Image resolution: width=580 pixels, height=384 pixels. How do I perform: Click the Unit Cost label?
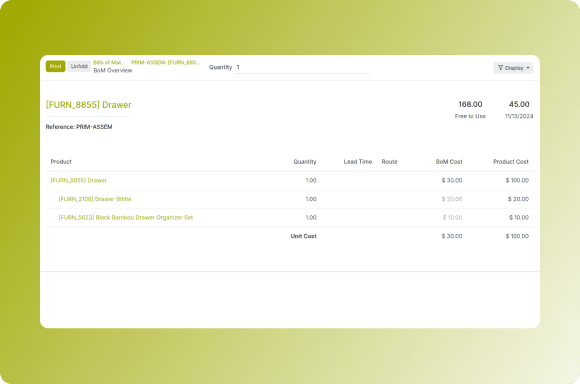pyautogui.click(x=303, y=236)
